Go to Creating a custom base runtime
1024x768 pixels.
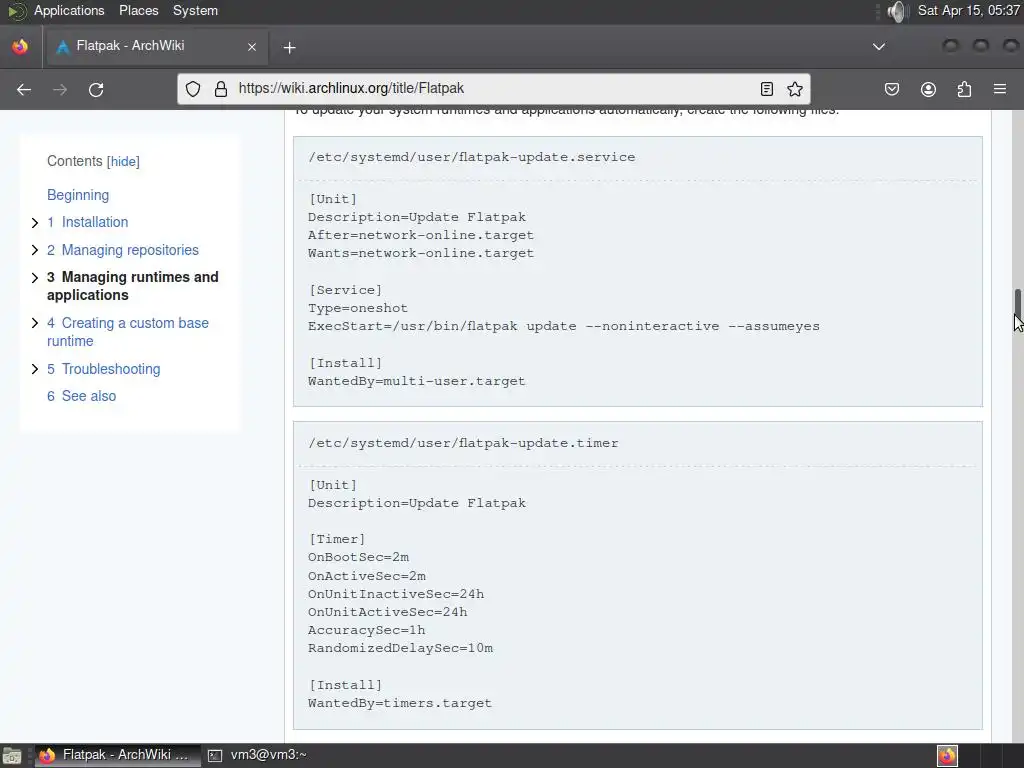click(x=128, y=332)
